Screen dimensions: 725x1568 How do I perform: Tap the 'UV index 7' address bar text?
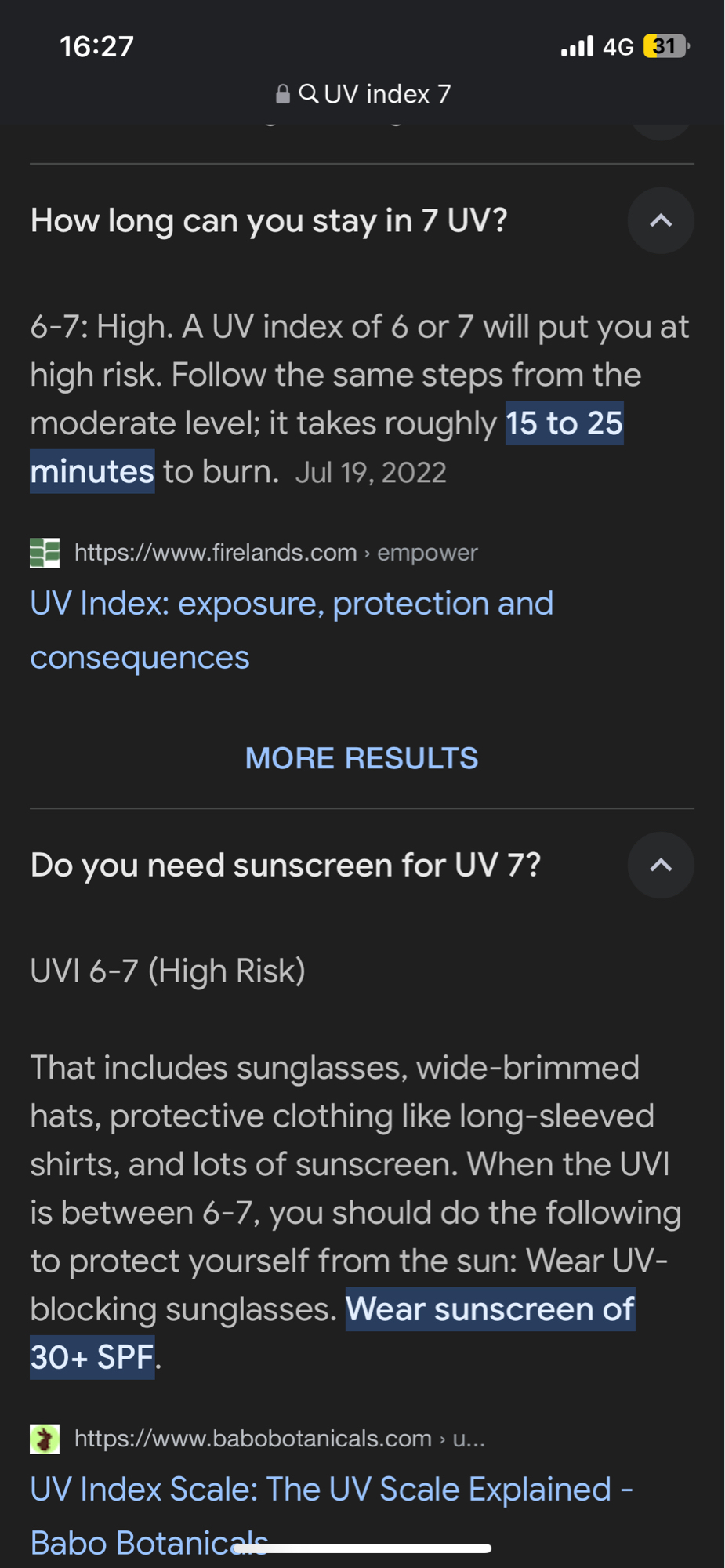(x=387, y=94)
